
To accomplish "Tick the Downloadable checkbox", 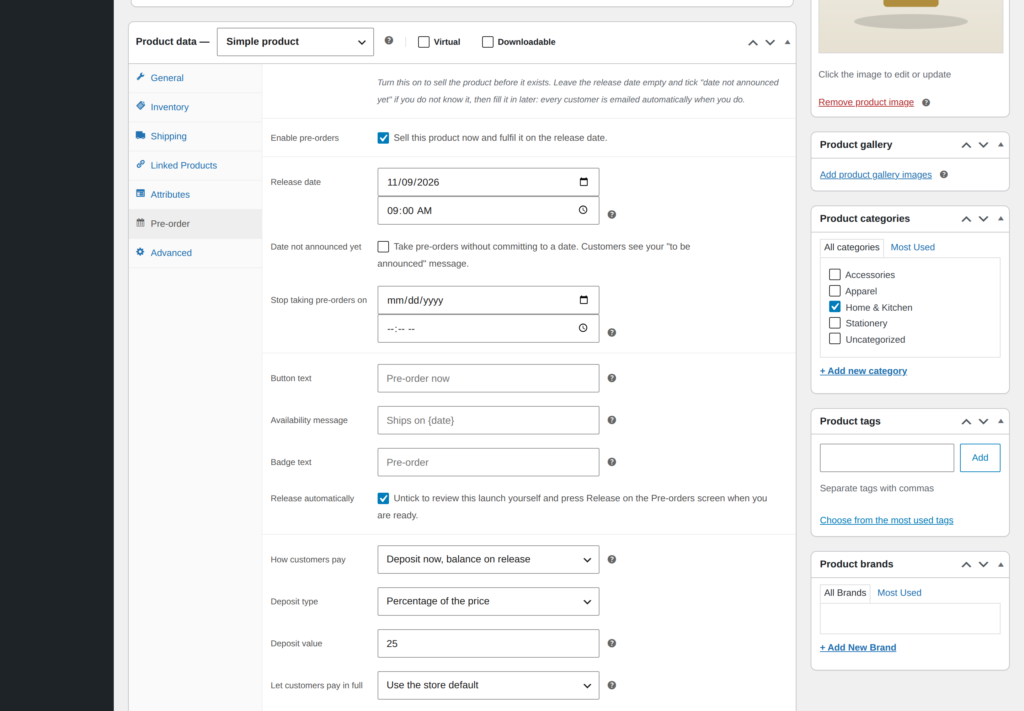I will coord(488,42).
